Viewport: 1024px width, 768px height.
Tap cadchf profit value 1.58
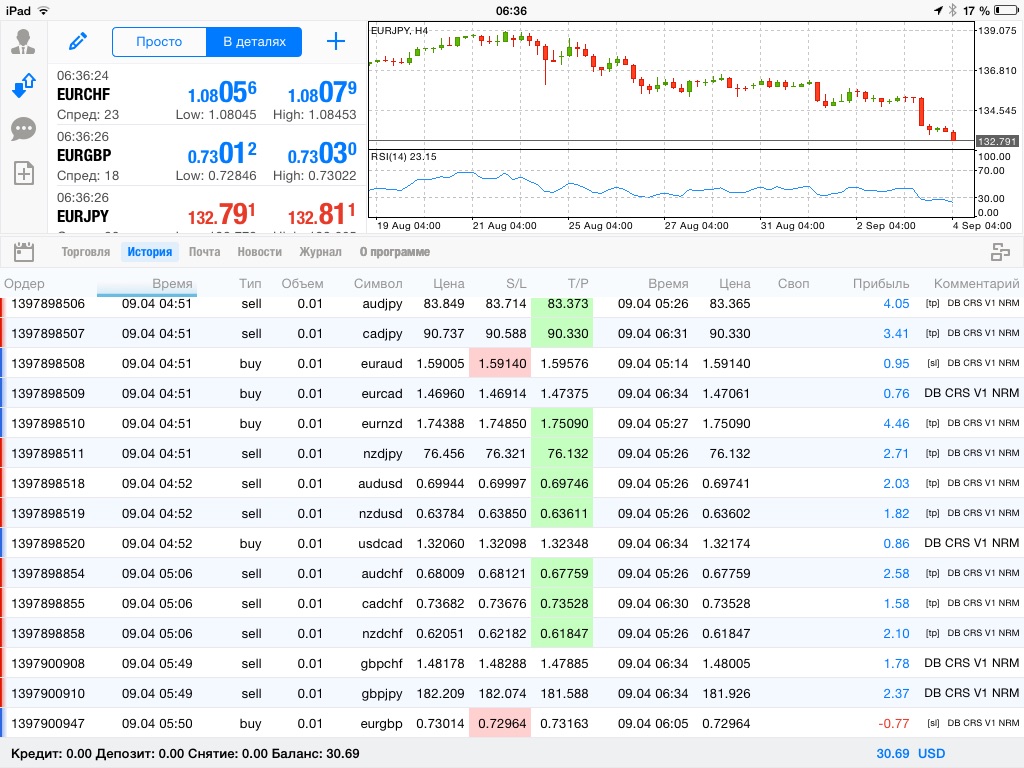[896, 603]
